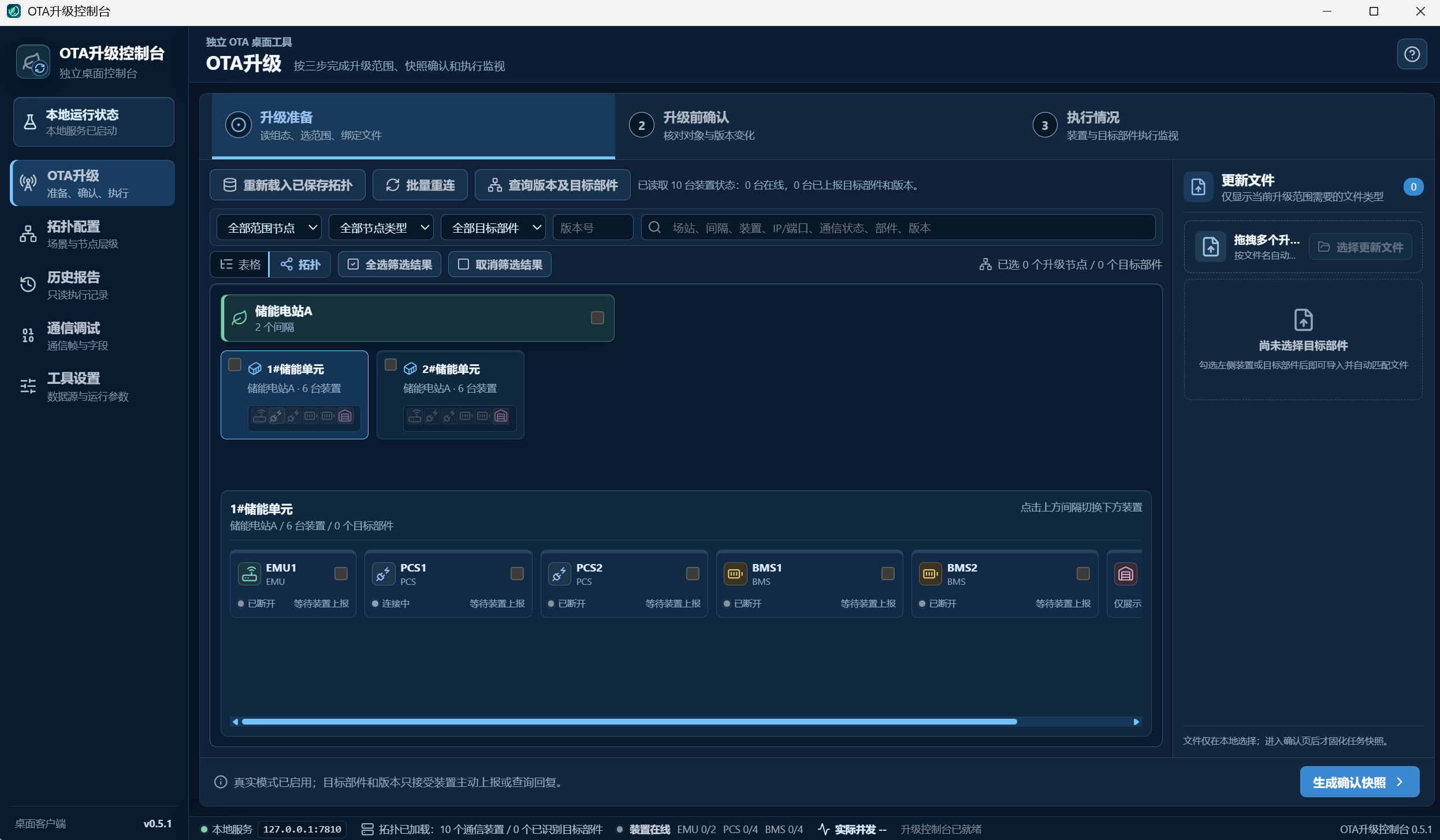Open 拓扑配置 in the sidebar
Image resolution: width=1440 pixels, height=840 pixels.
coord(93,234)
